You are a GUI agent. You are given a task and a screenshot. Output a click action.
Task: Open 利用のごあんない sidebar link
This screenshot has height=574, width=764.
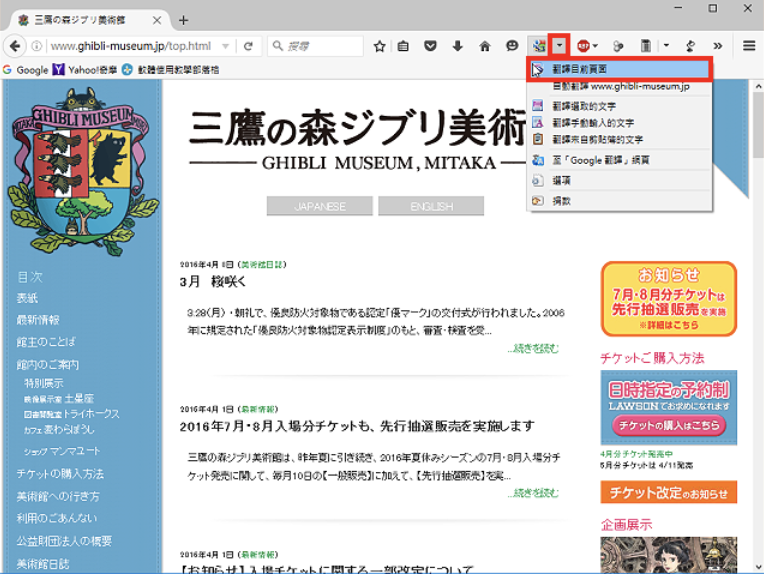click(57, 518)
